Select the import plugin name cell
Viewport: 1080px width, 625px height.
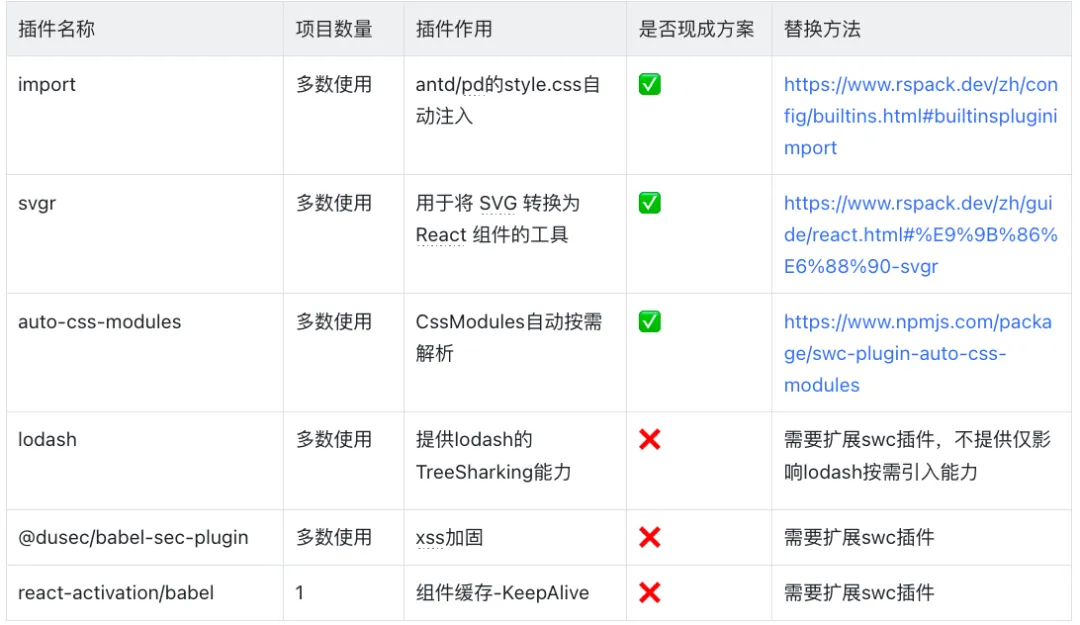(47, 85)
